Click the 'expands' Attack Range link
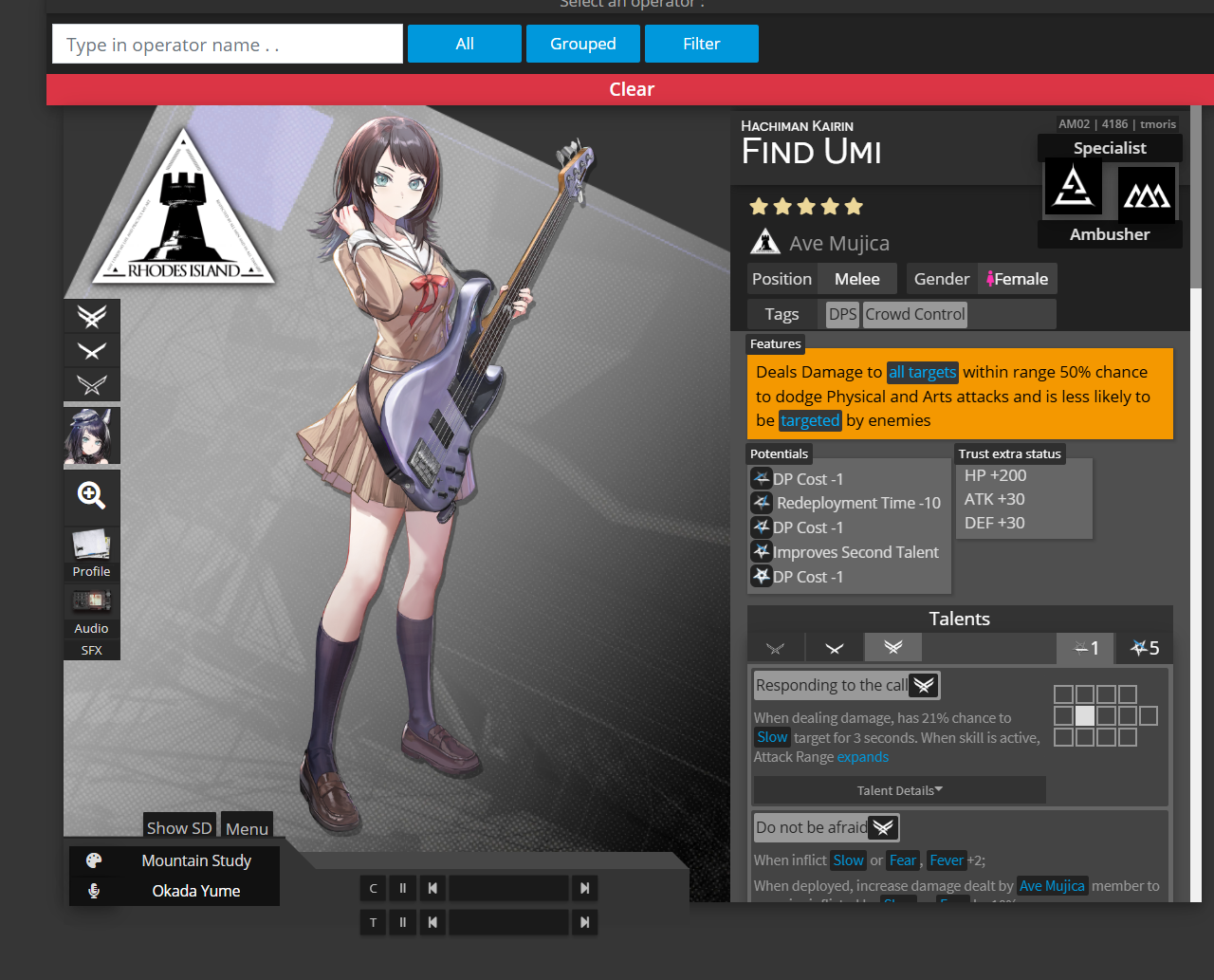 (863, 757)
